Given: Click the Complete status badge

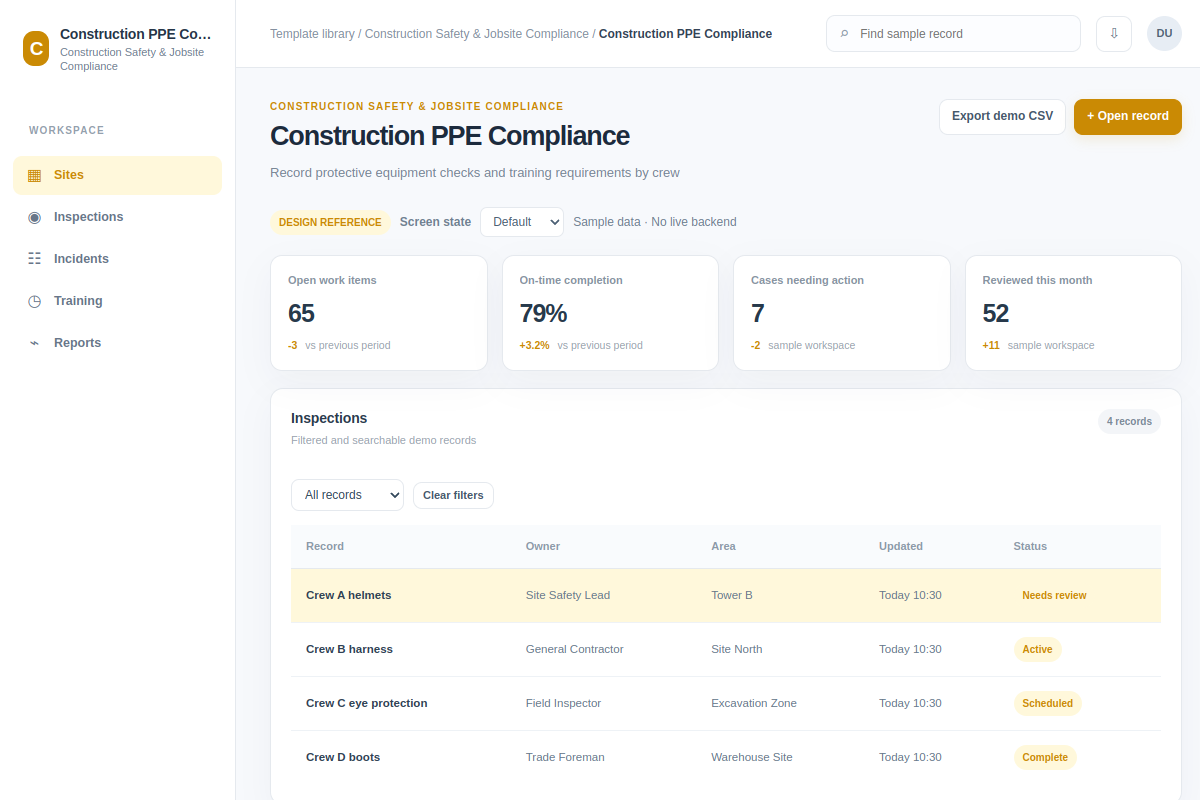Looking at the screenshot, I should click(1045, 757).
